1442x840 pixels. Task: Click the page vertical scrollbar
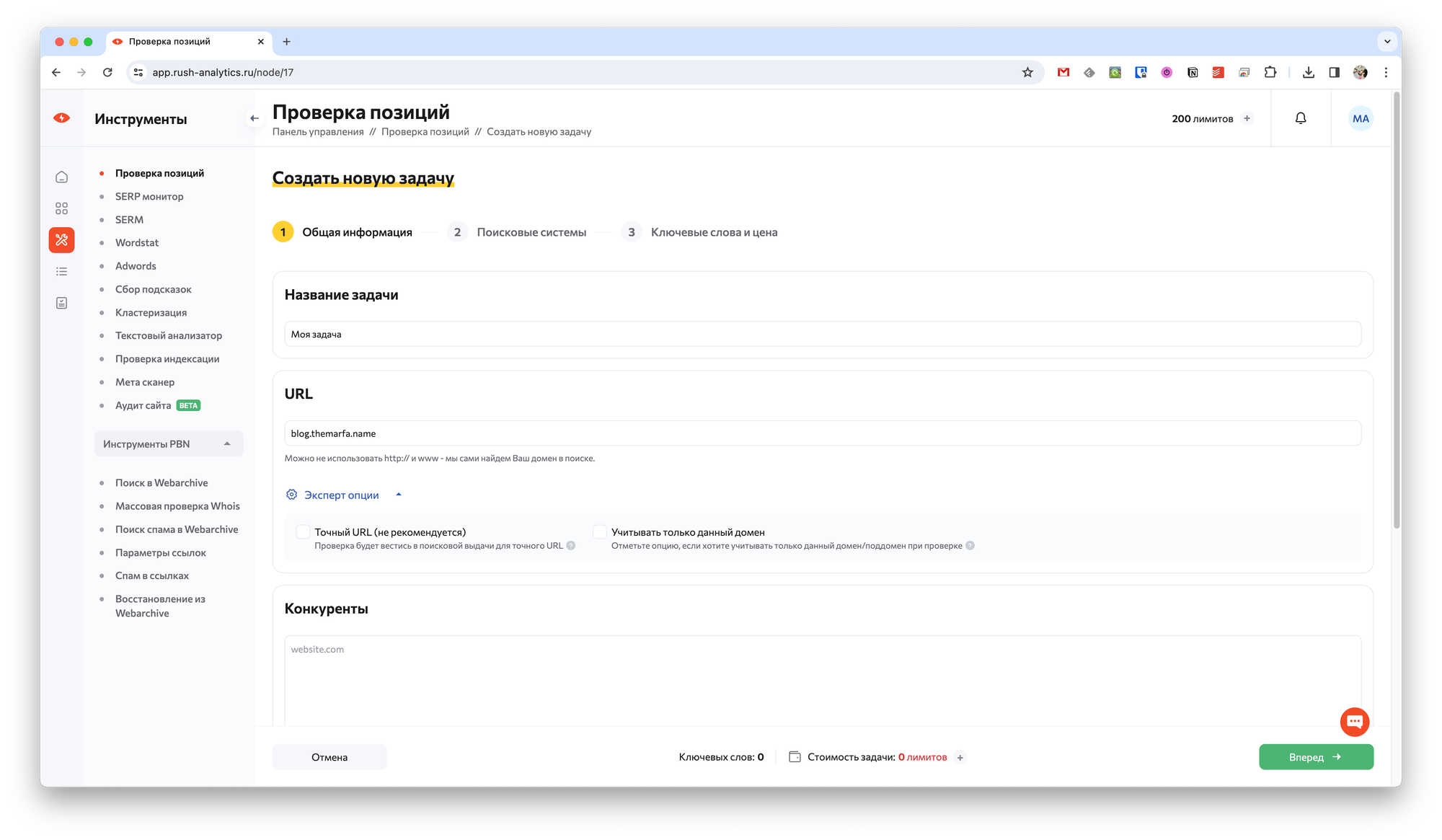click(x=1397, y=310)
